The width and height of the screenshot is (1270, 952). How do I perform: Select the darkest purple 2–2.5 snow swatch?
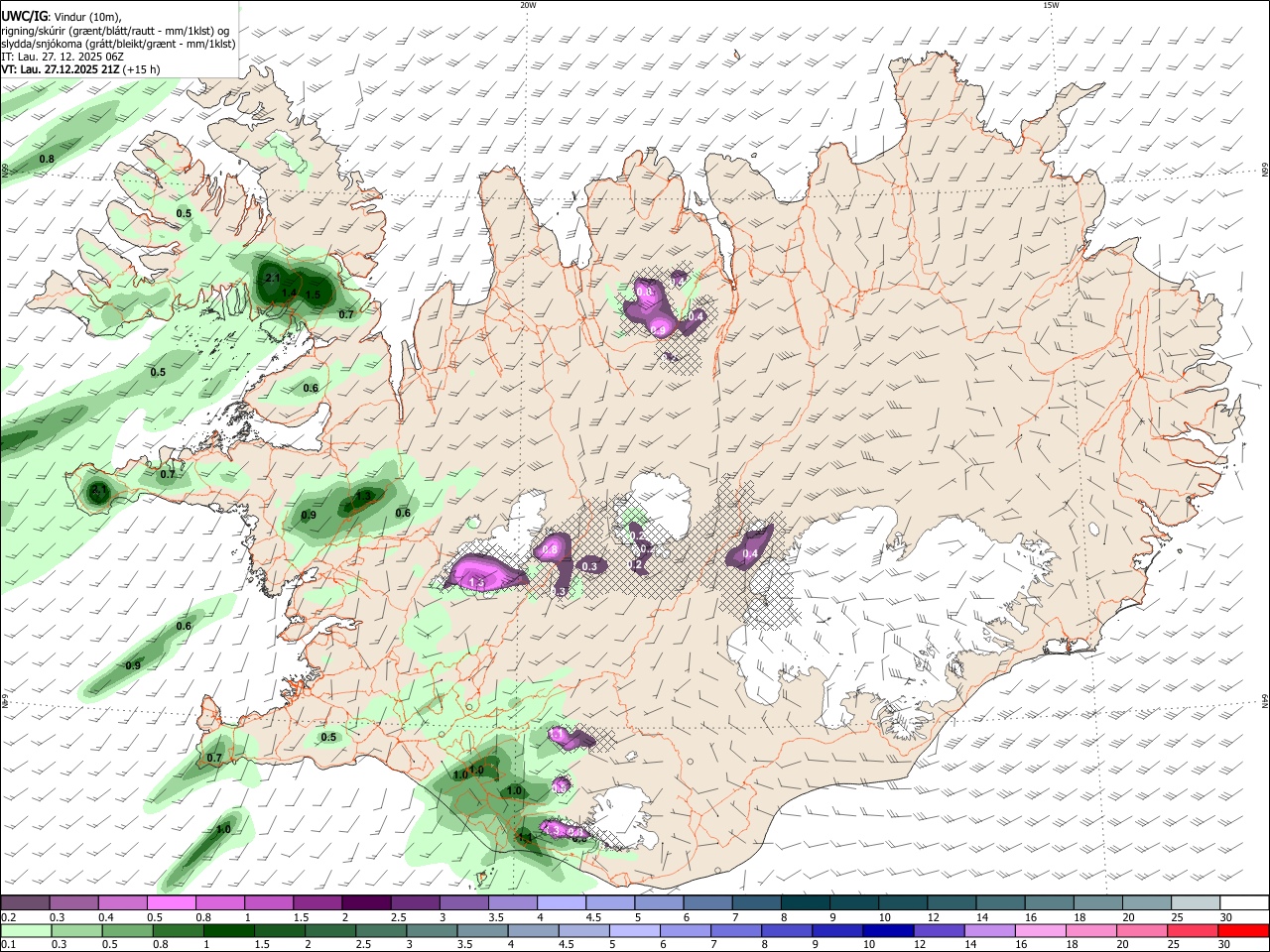point(366,902)
